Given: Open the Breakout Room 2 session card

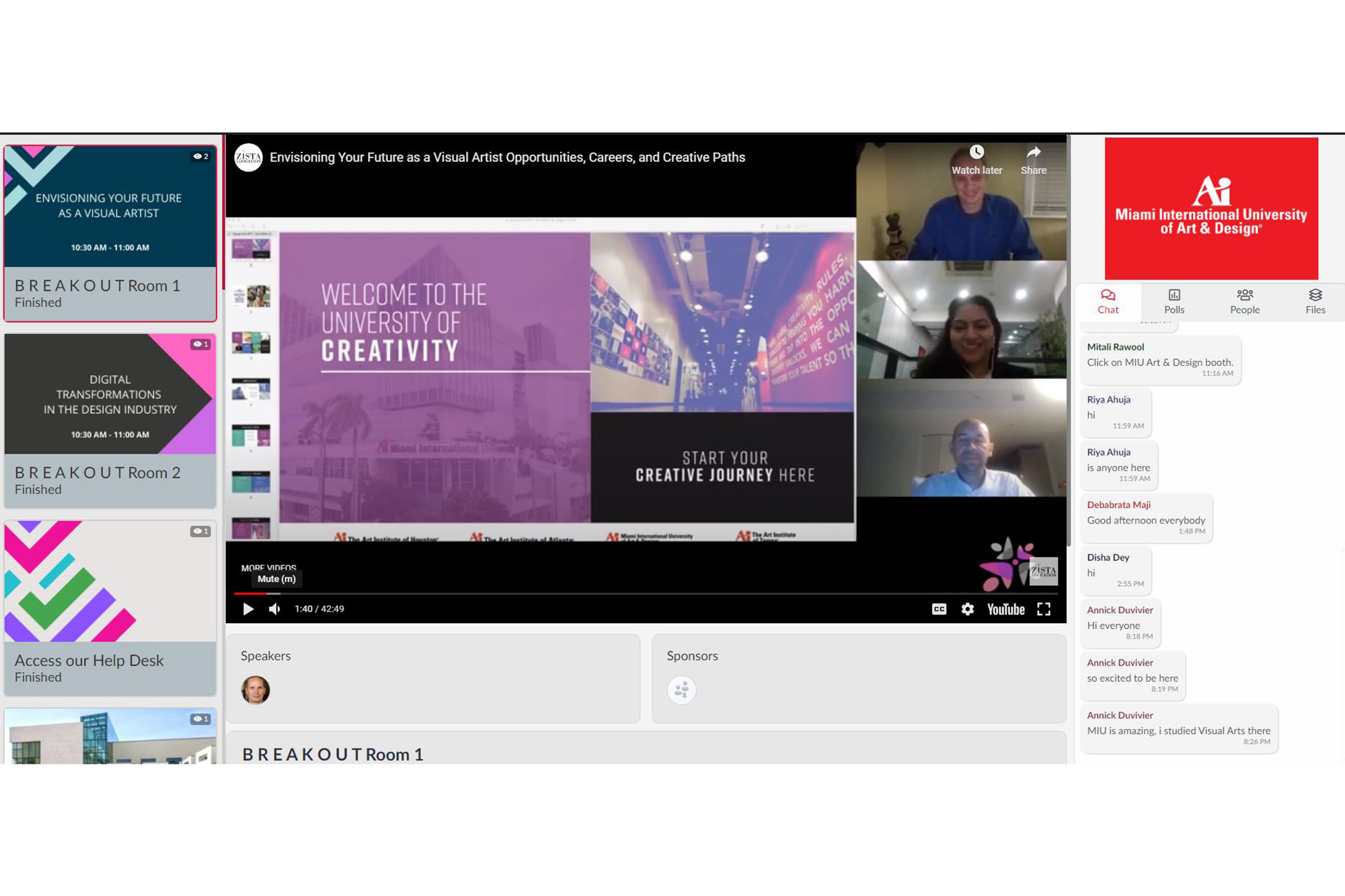Looking at the screenshot, I should pos(110,421).
